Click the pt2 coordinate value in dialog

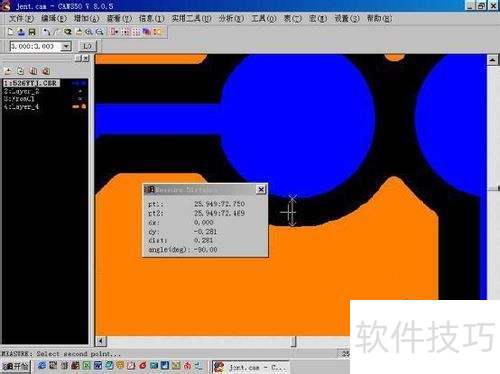point(219,213)
